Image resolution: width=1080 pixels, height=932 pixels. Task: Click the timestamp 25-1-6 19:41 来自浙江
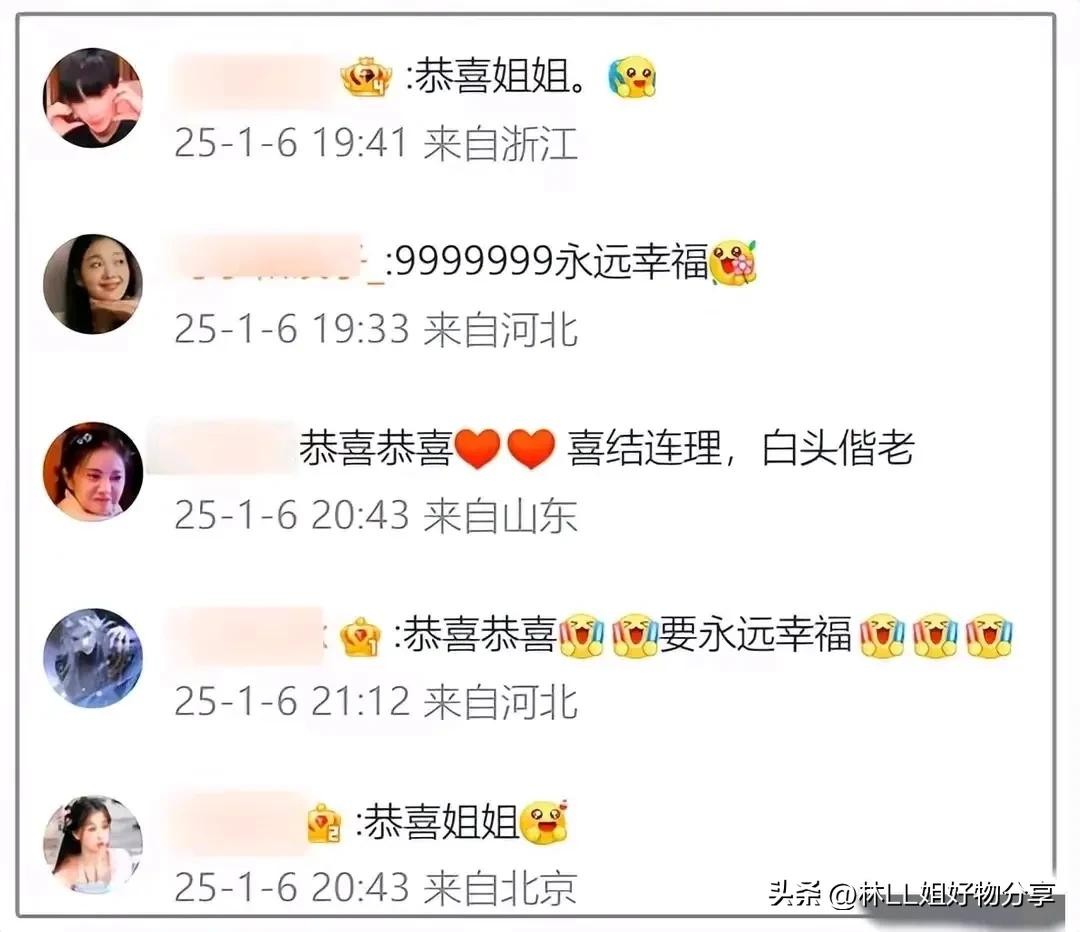click(376, 143)
